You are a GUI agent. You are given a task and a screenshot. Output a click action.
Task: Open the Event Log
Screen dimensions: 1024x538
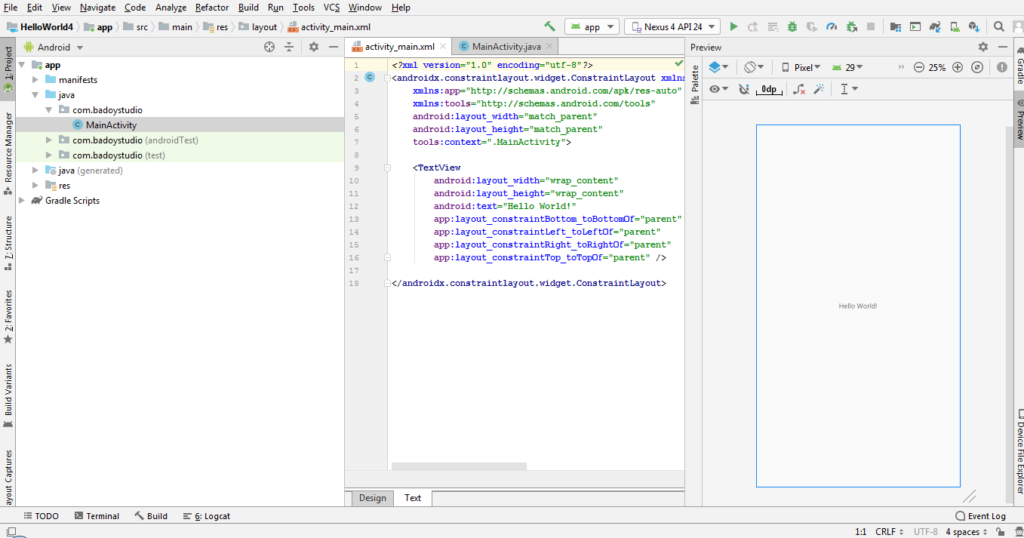(x=980, y=516)
